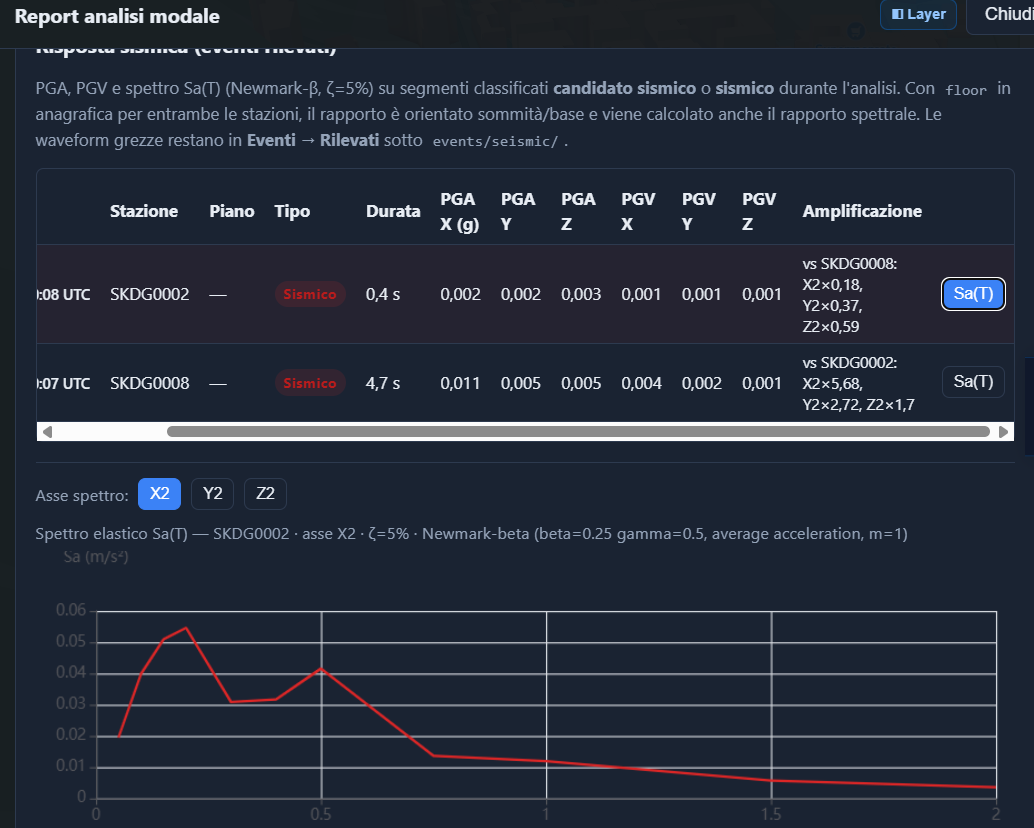Switch spectrum axis to Z2

click(x=265, y=494)
